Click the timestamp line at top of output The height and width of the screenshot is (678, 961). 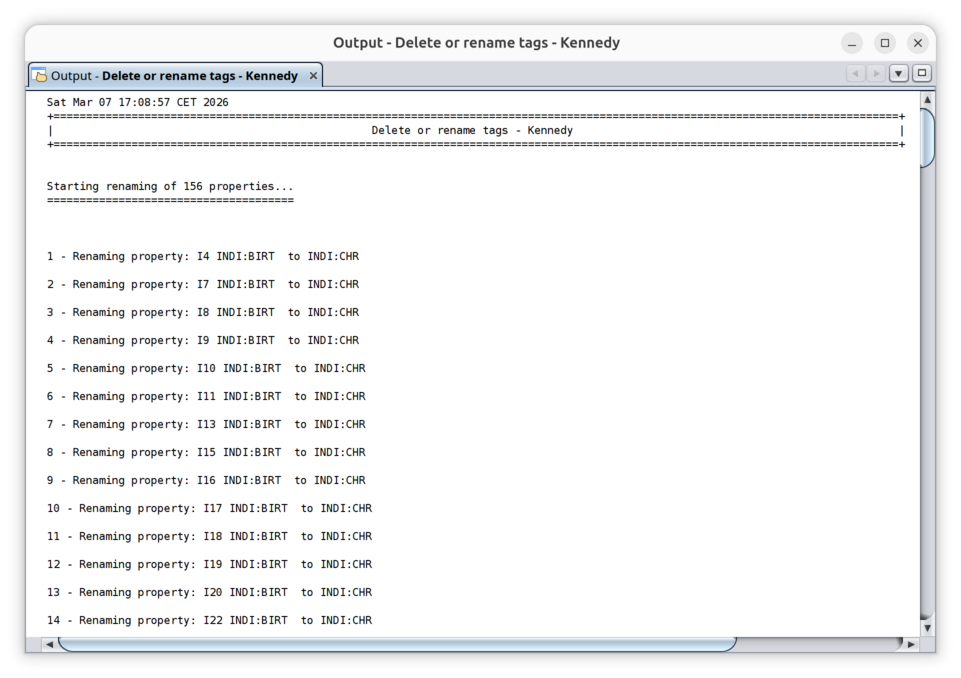(138, 103)
